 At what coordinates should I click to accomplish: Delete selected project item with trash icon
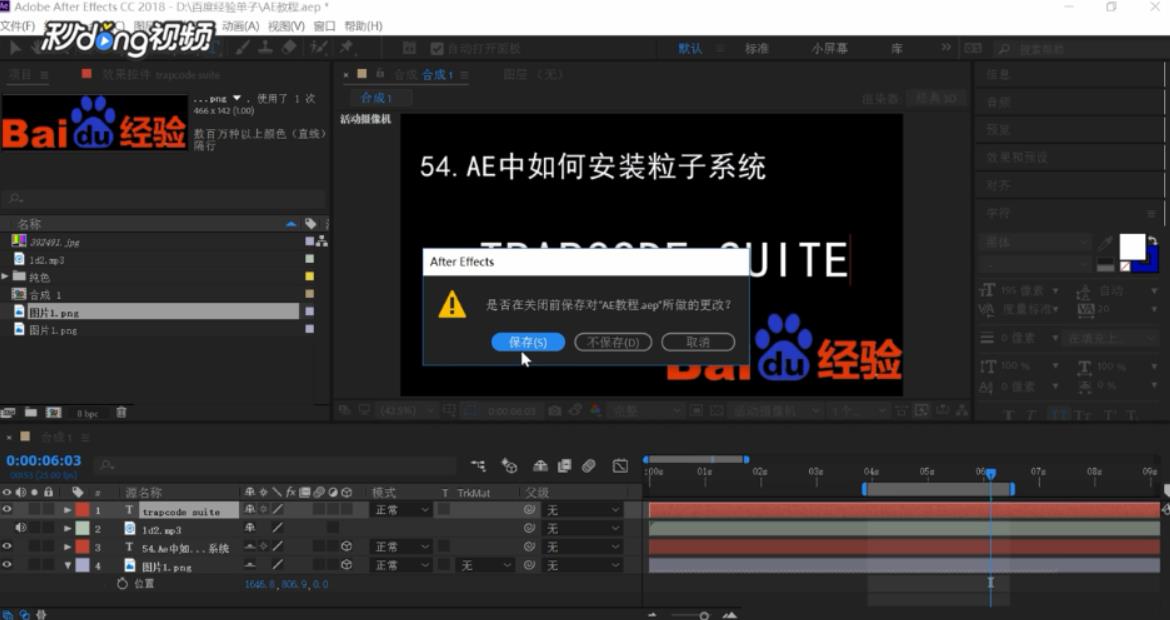pyautogui.click(x=121, y=413)
